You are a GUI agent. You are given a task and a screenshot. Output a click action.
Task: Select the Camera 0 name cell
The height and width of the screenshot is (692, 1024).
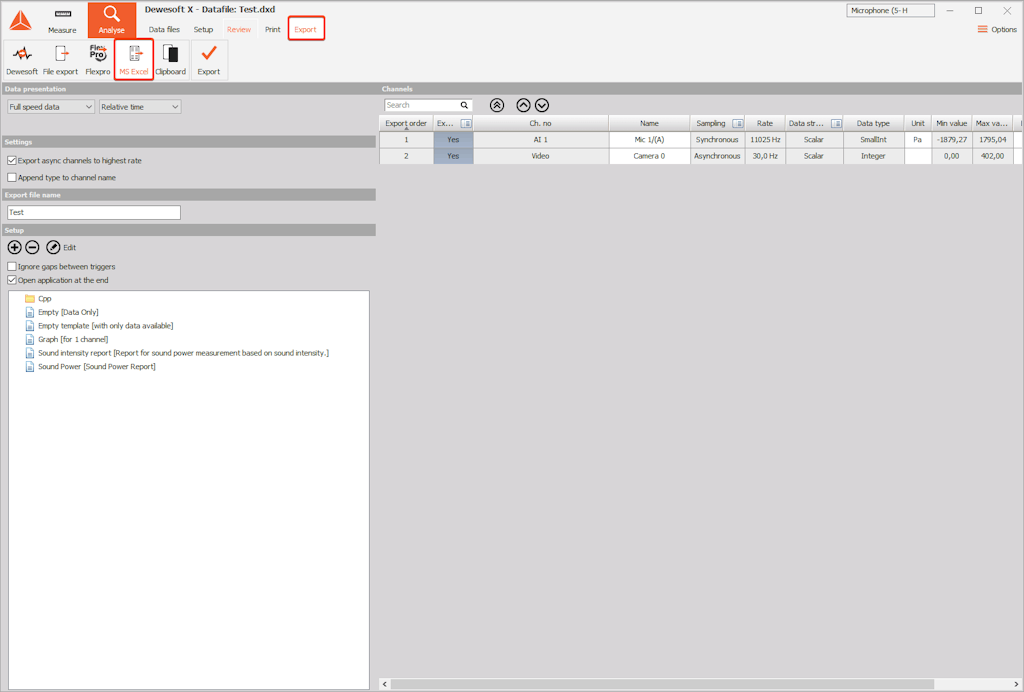click(x=649, y=156)
